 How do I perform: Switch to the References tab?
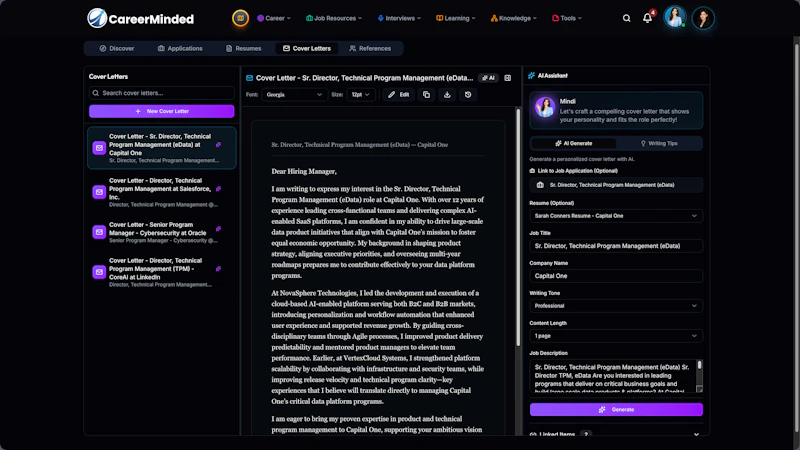[x=370, y=48]
